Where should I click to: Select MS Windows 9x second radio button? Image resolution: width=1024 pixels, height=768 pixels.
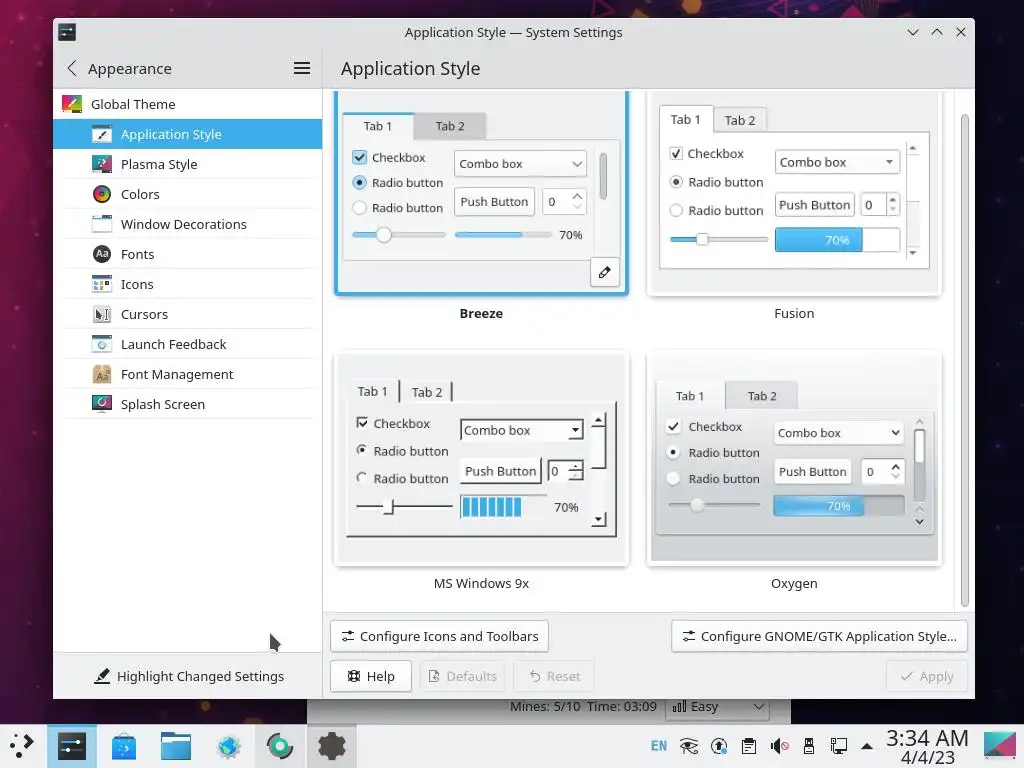361,477
